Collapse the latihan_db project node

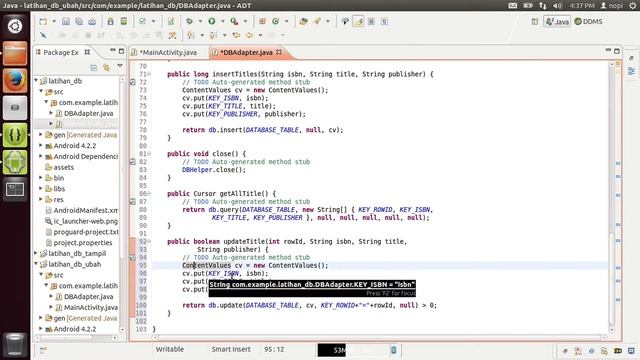tap(36, 80)
